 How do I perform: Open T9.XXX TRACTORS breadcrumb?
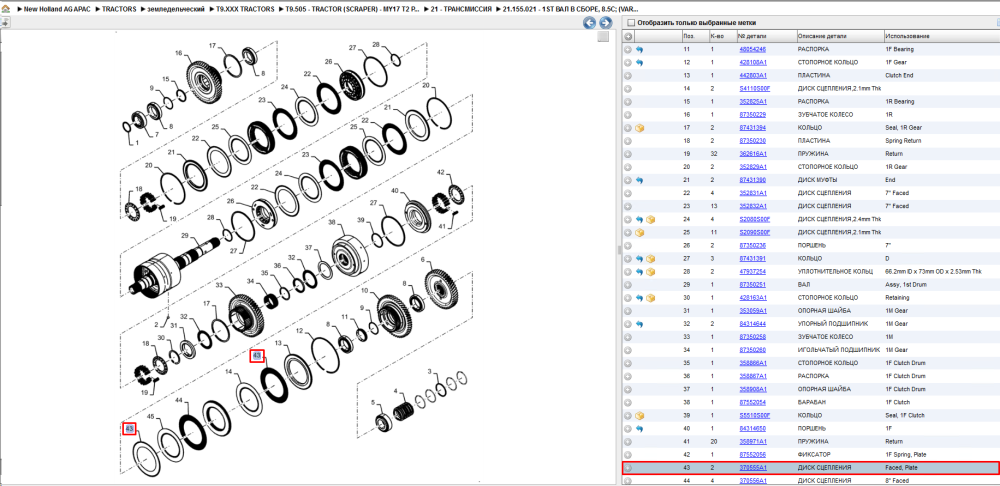point(245,10)
